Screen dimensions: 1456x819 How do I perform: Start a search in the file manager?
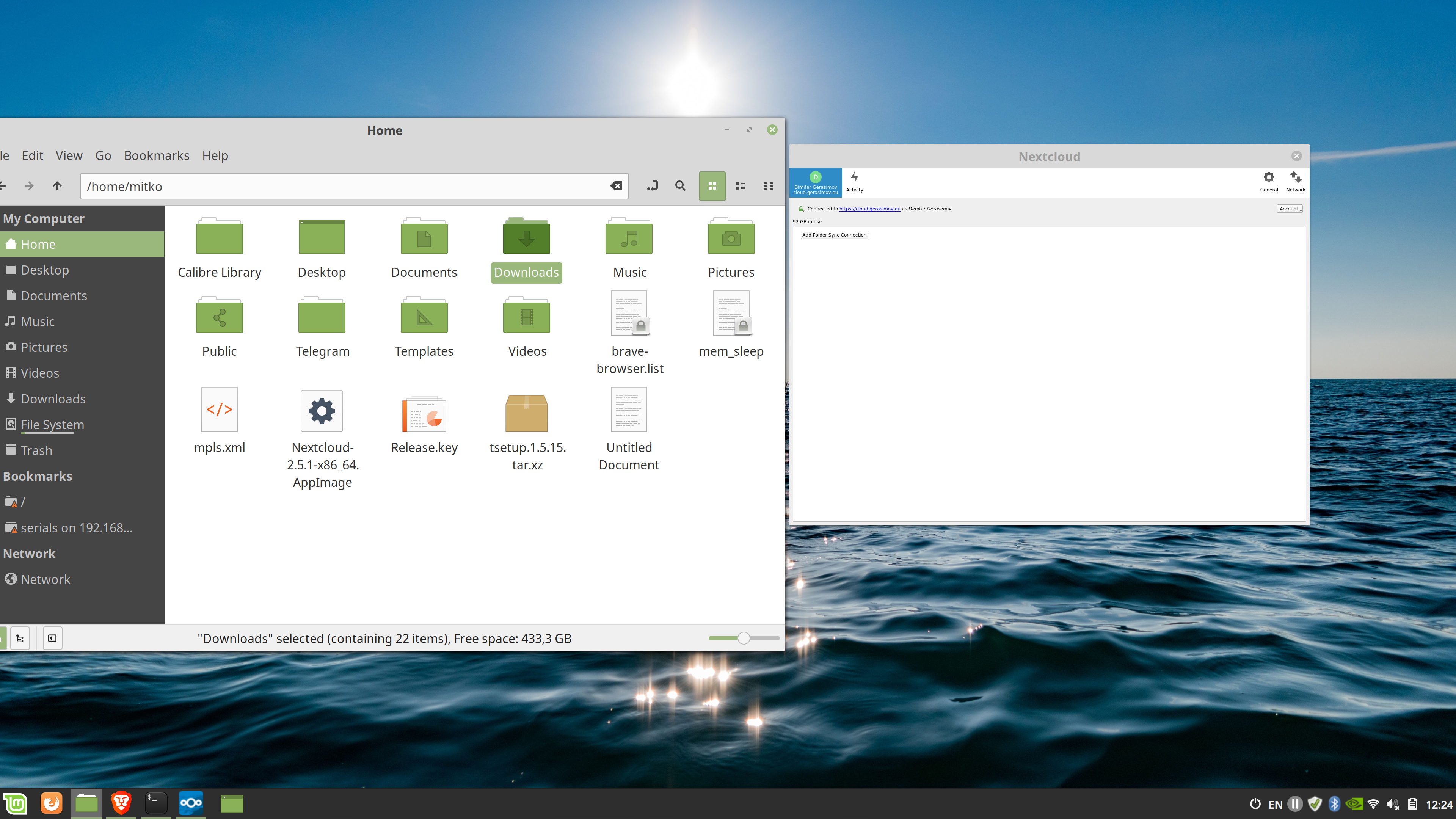tap(680, 186)
